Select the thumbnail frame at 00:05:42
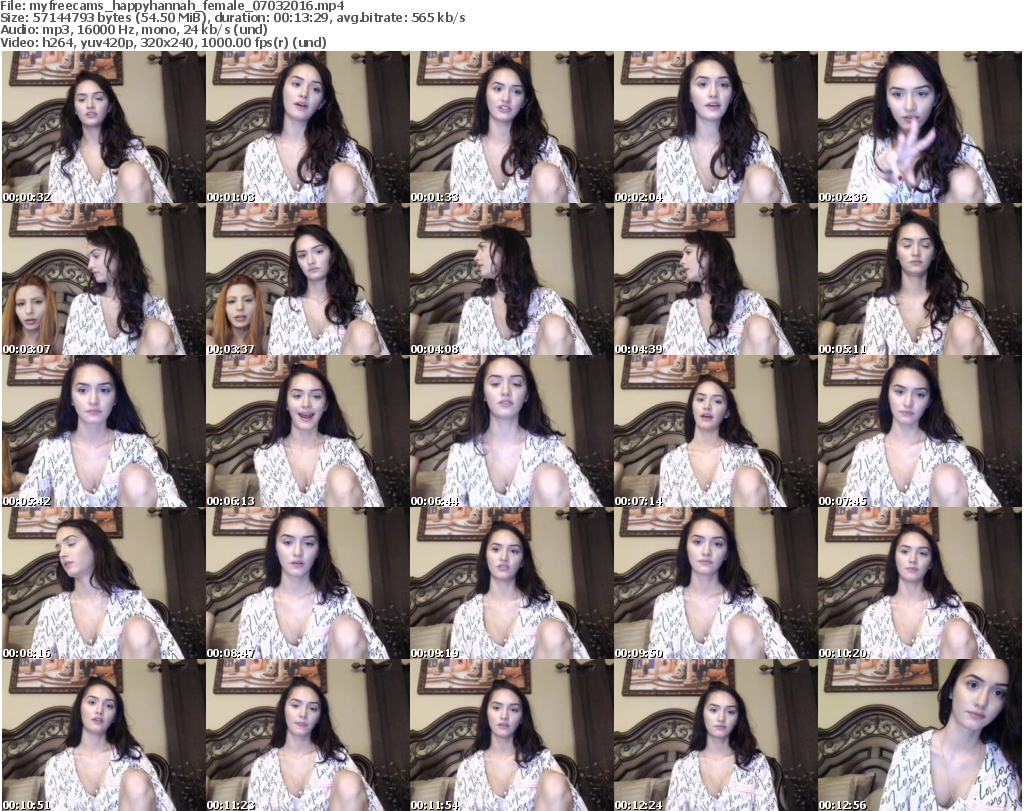The image size is (1024, 811). [104, 431]
